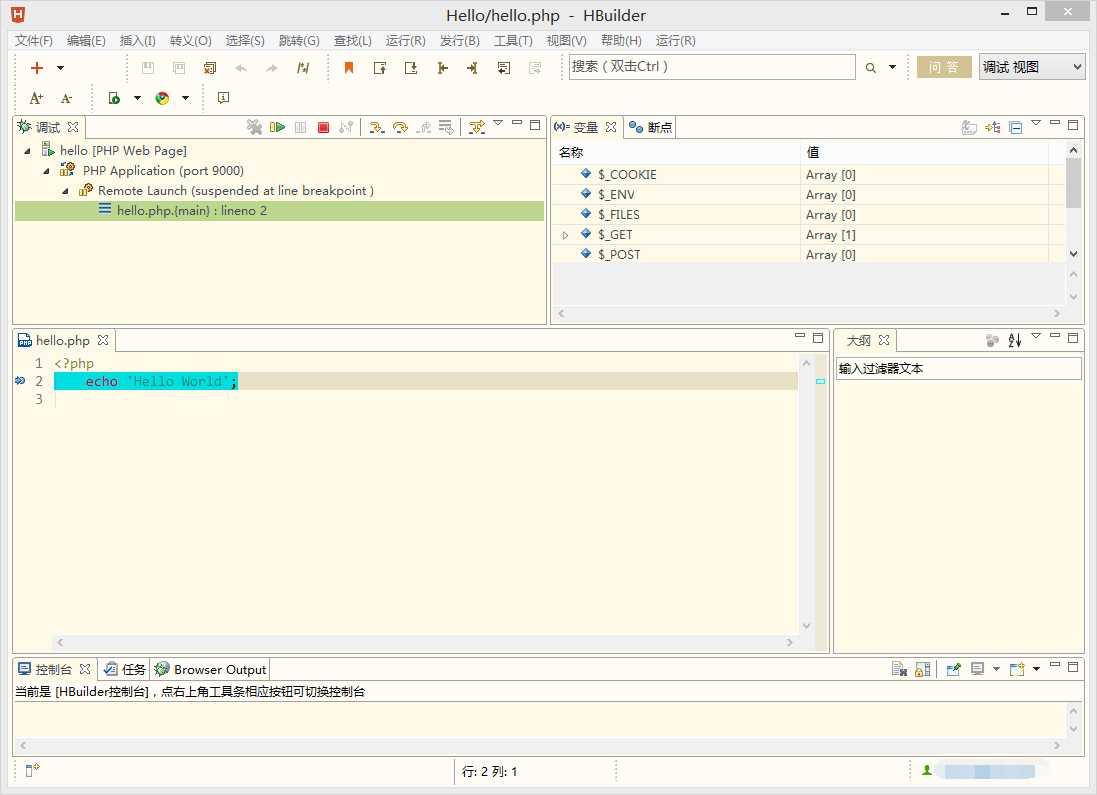Toggle Show Logical Structure icon in variables panel
The height and width of the screenshot is (795, 1097).
point(992,127)
